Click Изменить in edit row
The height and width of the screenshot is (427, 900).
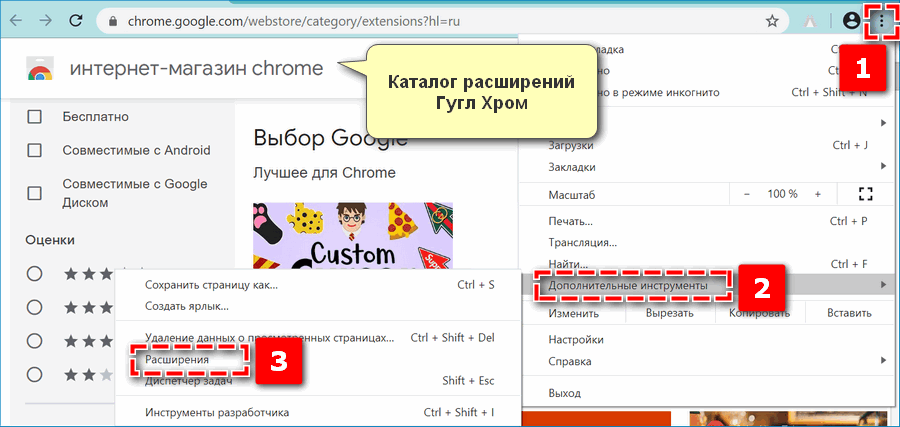coord(574,313)
